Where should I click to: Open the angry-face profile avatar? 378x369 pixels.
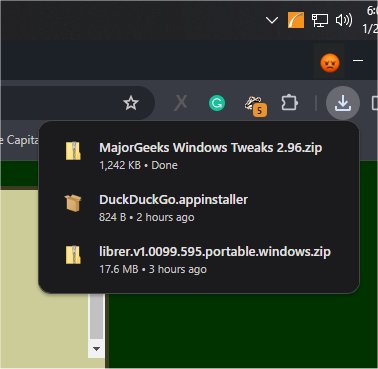pos(330,63)
